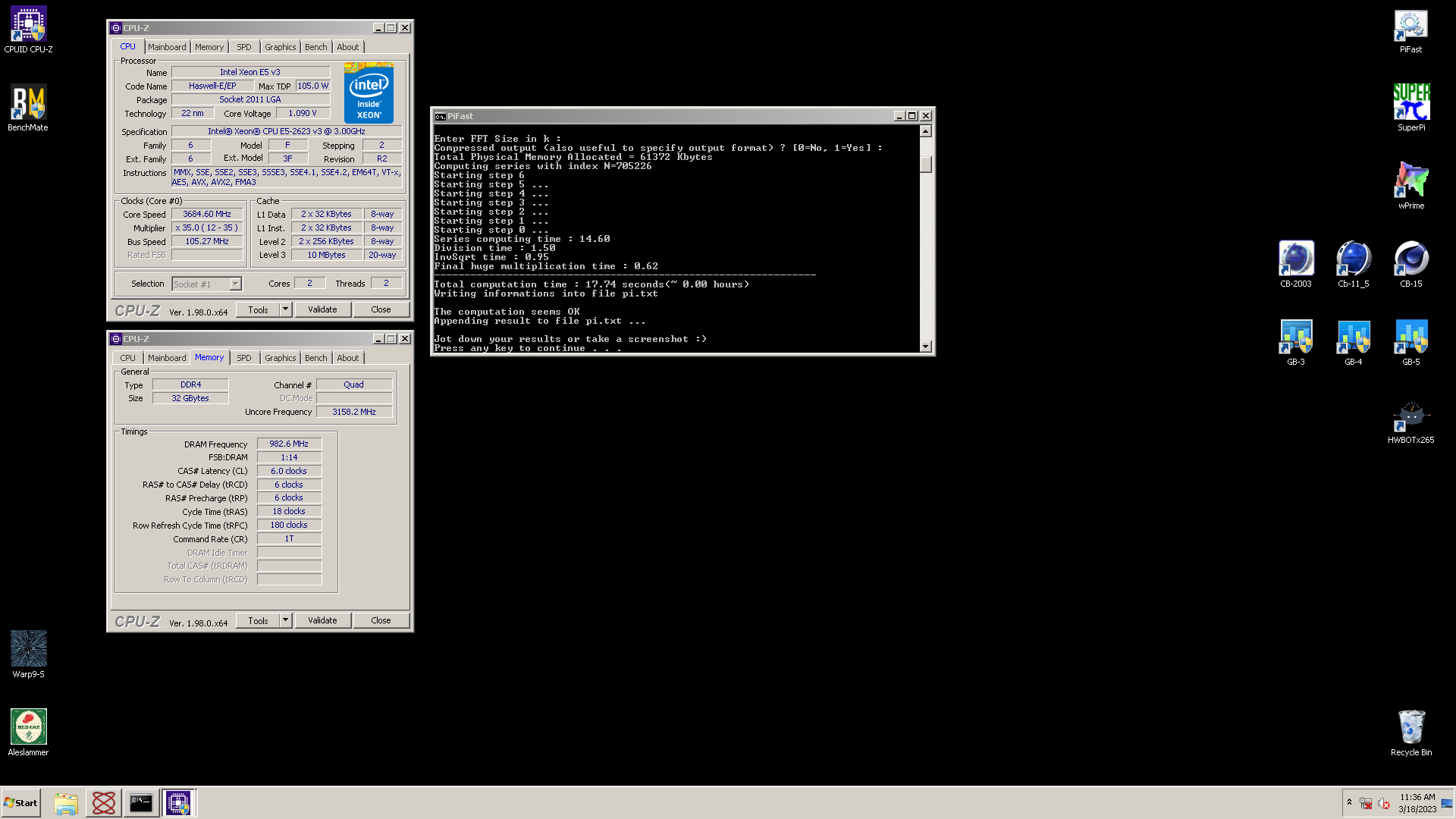The height and width of the screenshot is (819, 1456).
Task: Select the CB-15 desktop icon
Action: click(x=1410, y=264)
